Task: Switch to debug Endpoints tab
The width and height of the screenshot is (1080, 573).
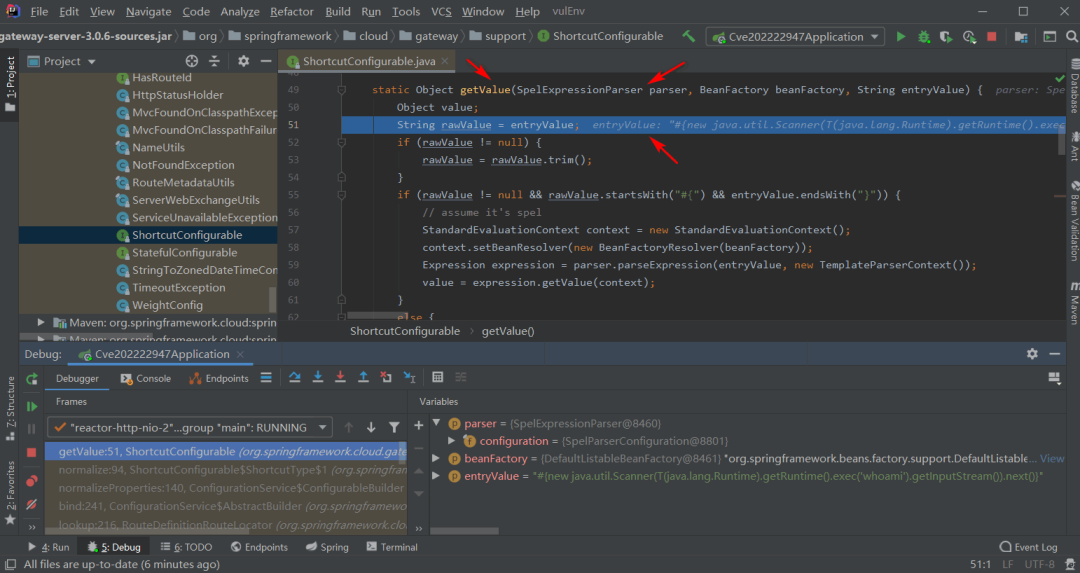Action: point(218,379)
